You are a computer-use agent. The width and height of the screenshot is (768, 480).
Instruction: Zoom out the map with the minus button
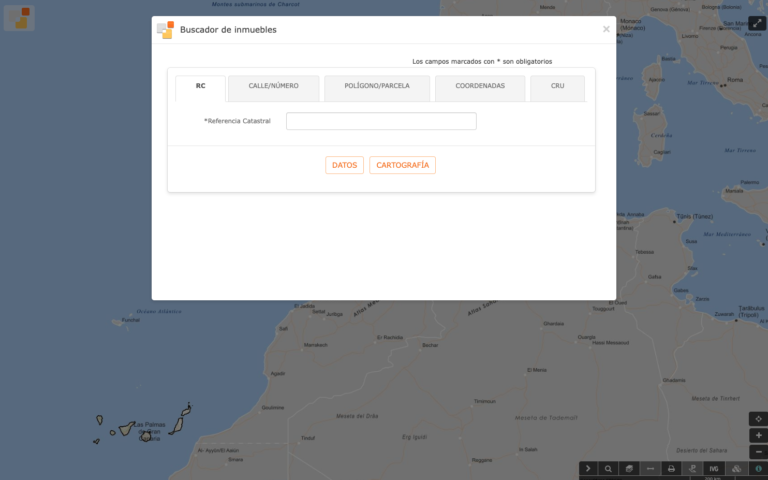pos(758,452)
